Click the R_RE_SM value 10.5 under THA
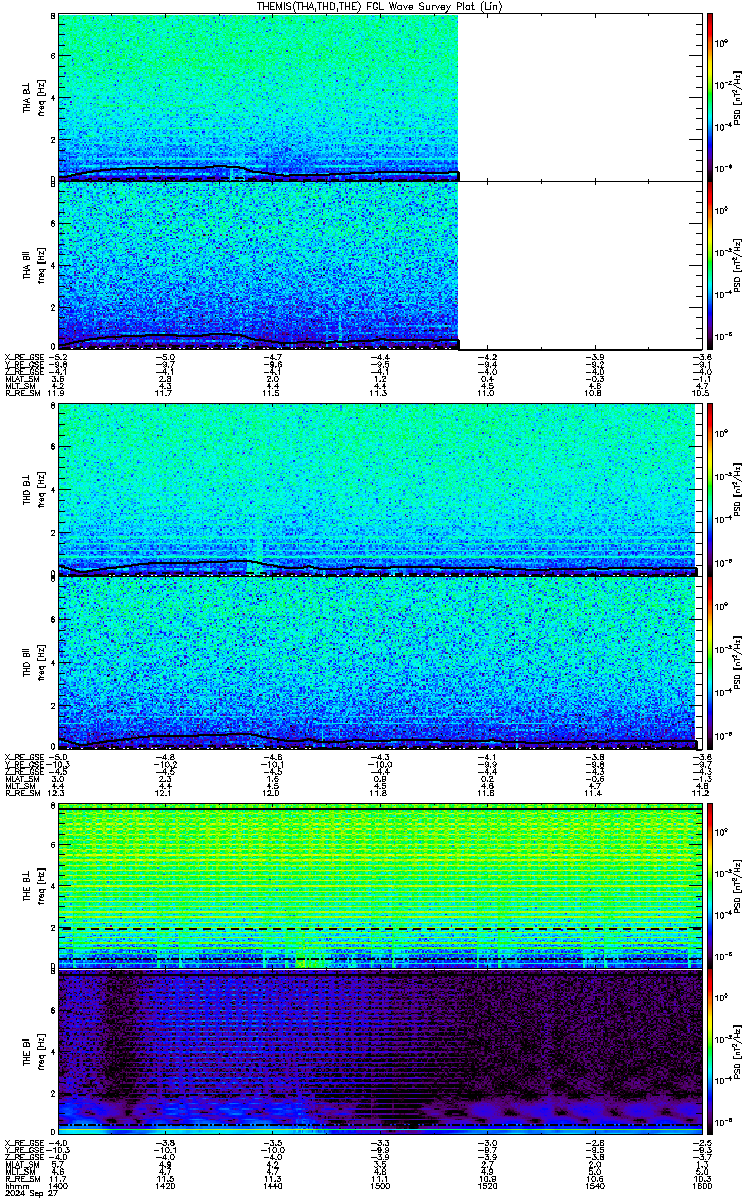 pyautogui.click(x=703, y=394)
